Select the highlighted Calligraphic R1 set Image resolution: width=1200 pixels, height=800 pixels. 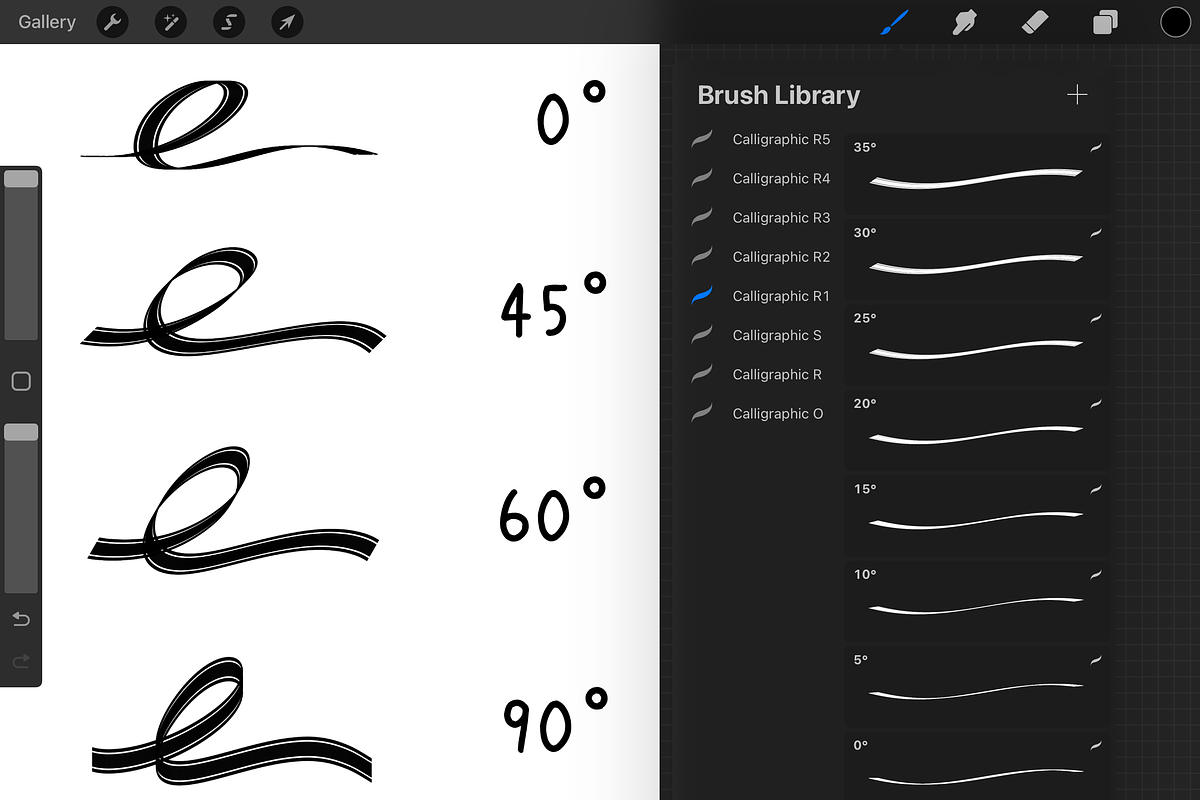coord(761,296)
